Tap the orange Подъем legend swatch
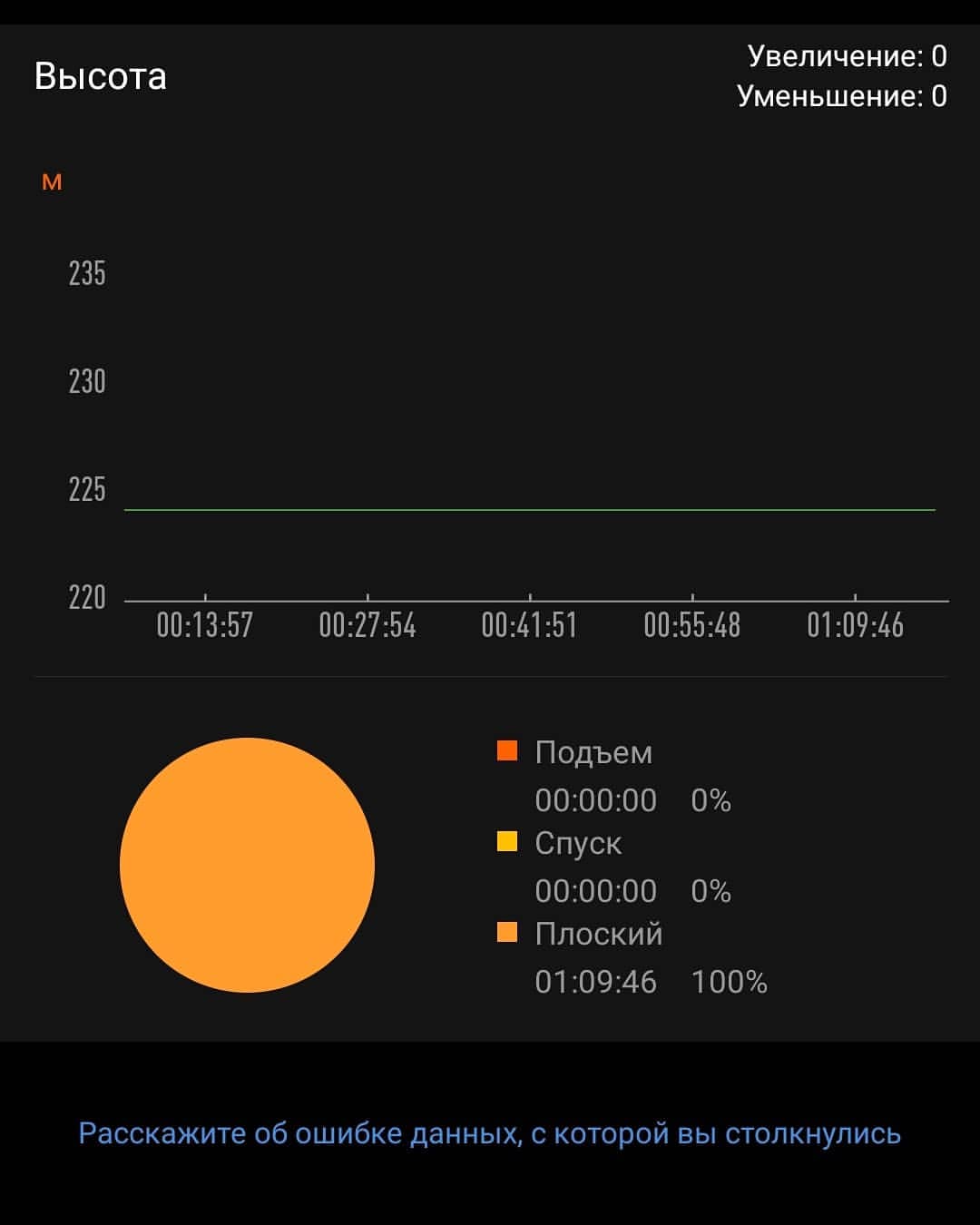Screen dimensions: 980x1225 [507, 750]
